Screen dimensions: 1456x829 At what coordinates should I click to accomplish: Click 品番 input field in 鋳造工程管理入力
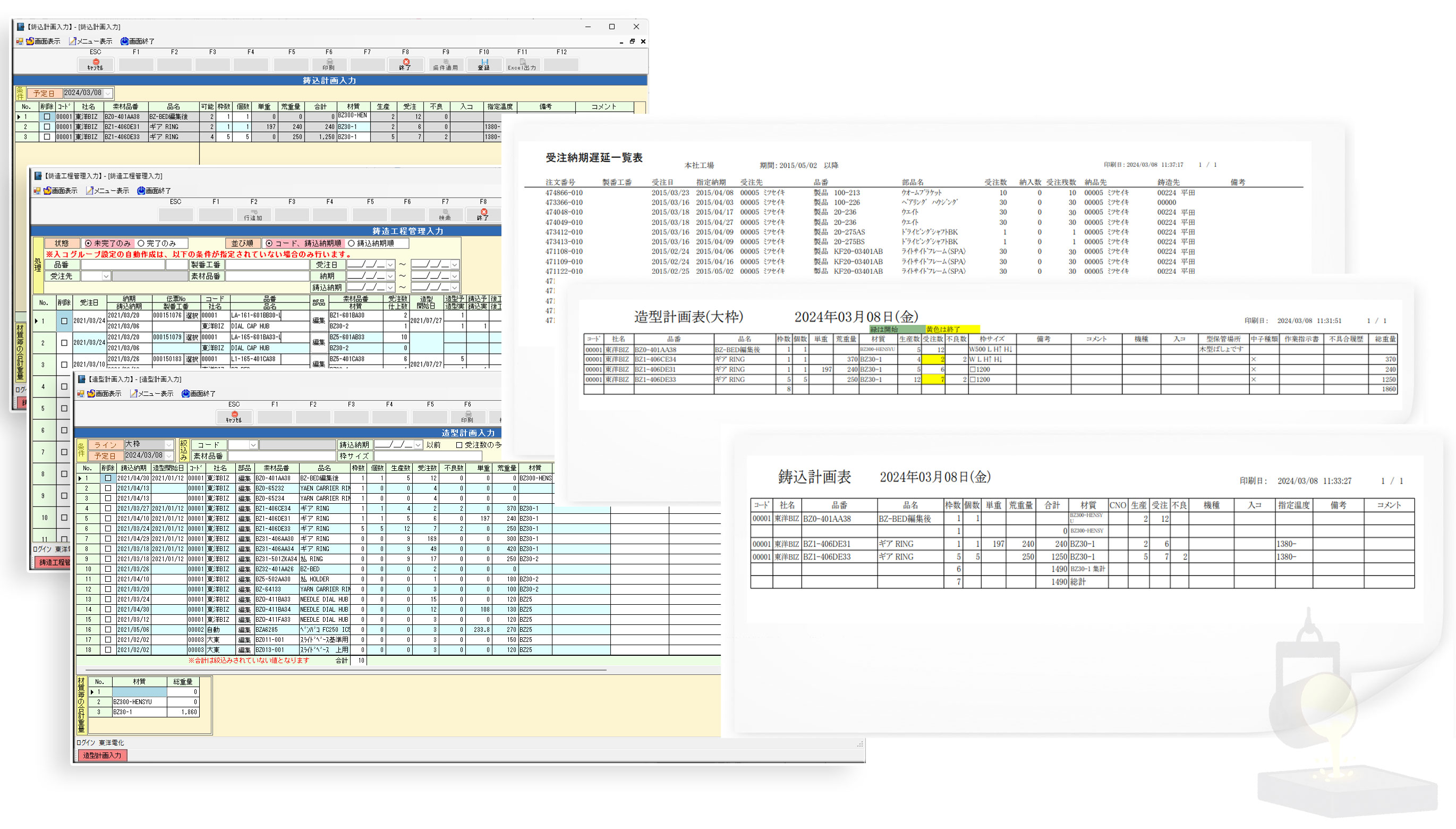tap(123, 265)
